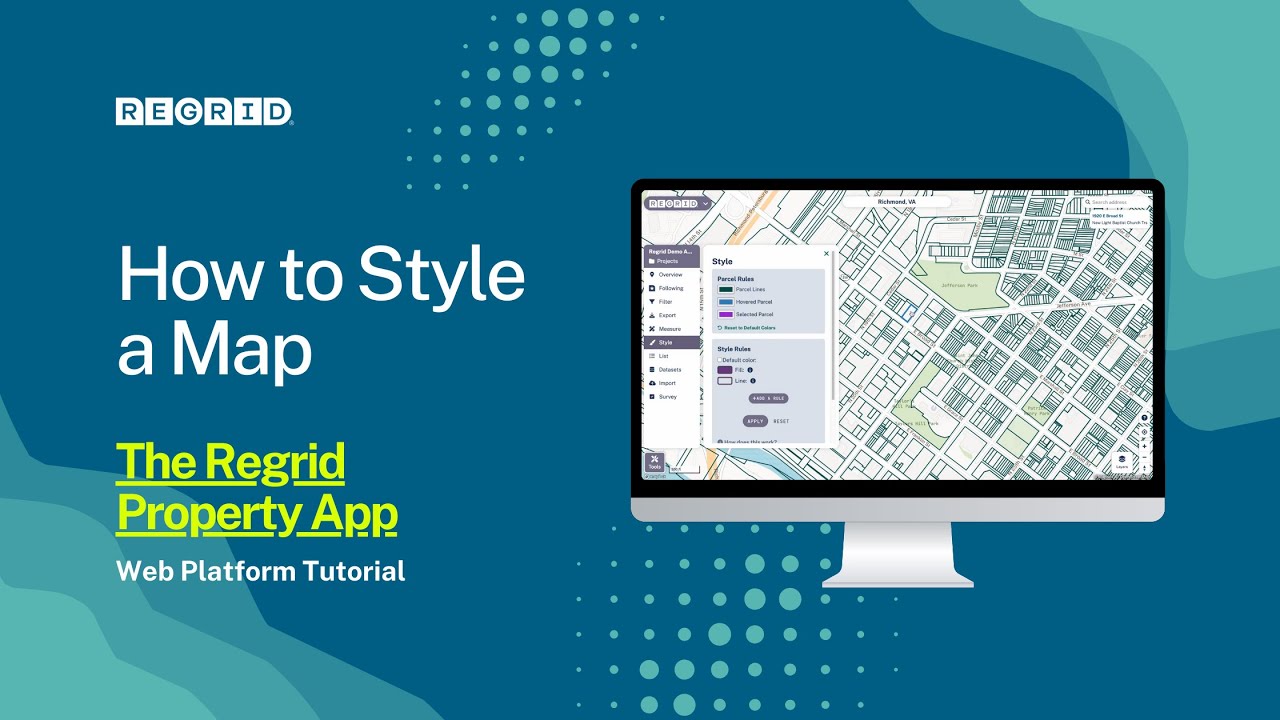The height and width of the screenshot is (720, 1280).
Task: Click the info icon beside Line
Action: 753,381
